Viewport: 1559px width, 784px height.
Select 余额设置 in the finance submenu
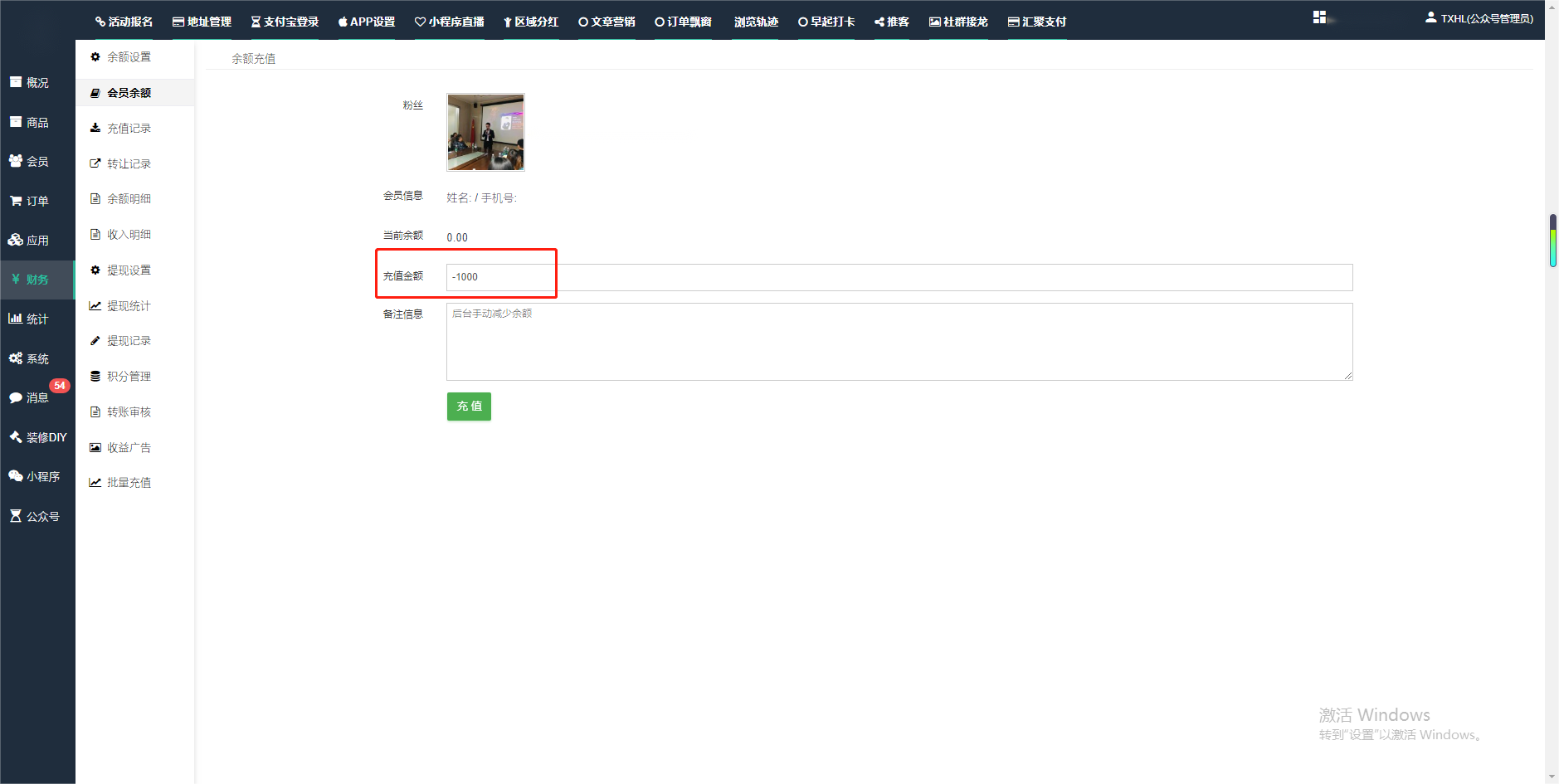pos(129,57)
